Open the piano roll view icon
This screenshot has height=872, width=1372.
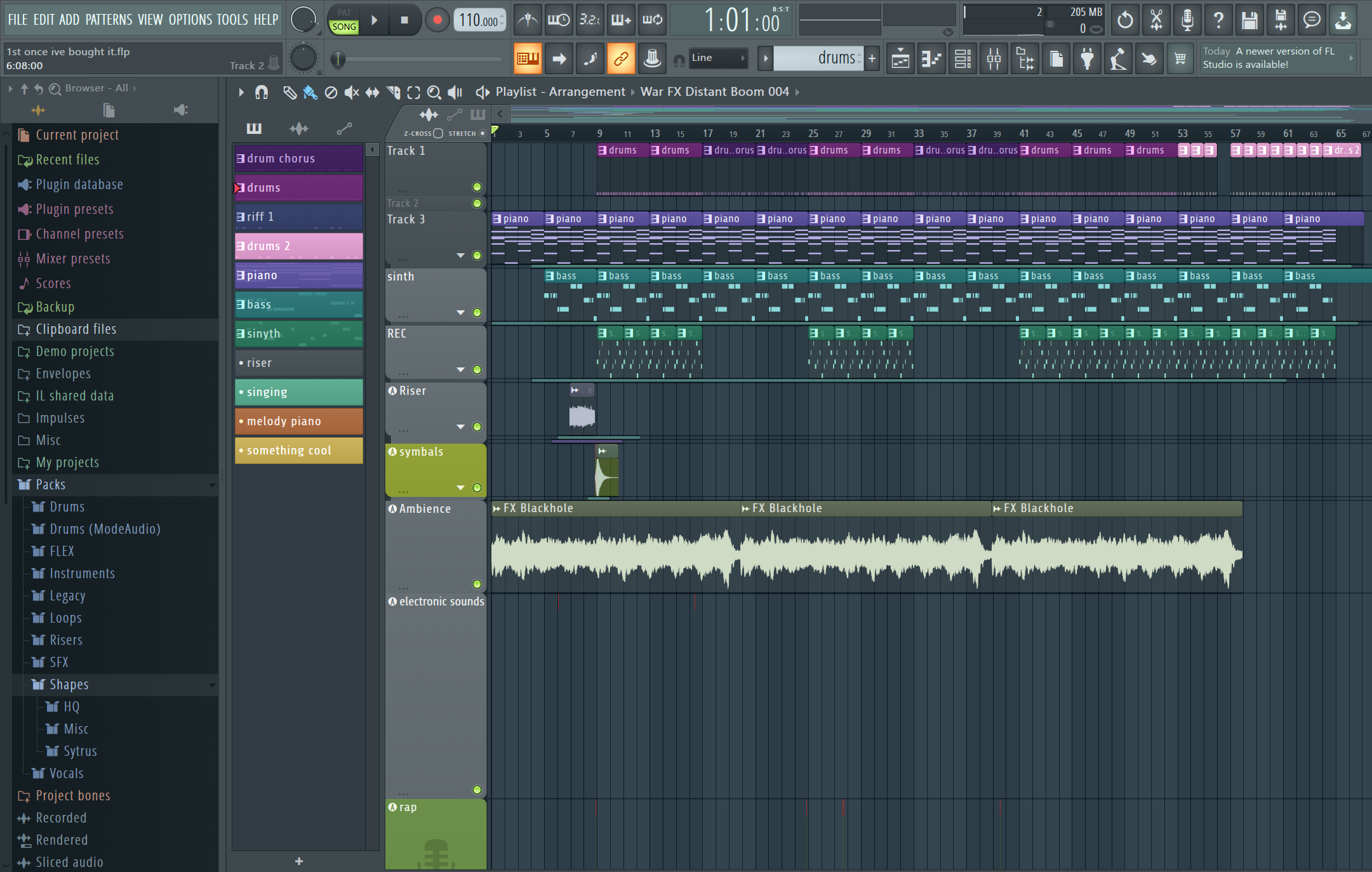931,60
